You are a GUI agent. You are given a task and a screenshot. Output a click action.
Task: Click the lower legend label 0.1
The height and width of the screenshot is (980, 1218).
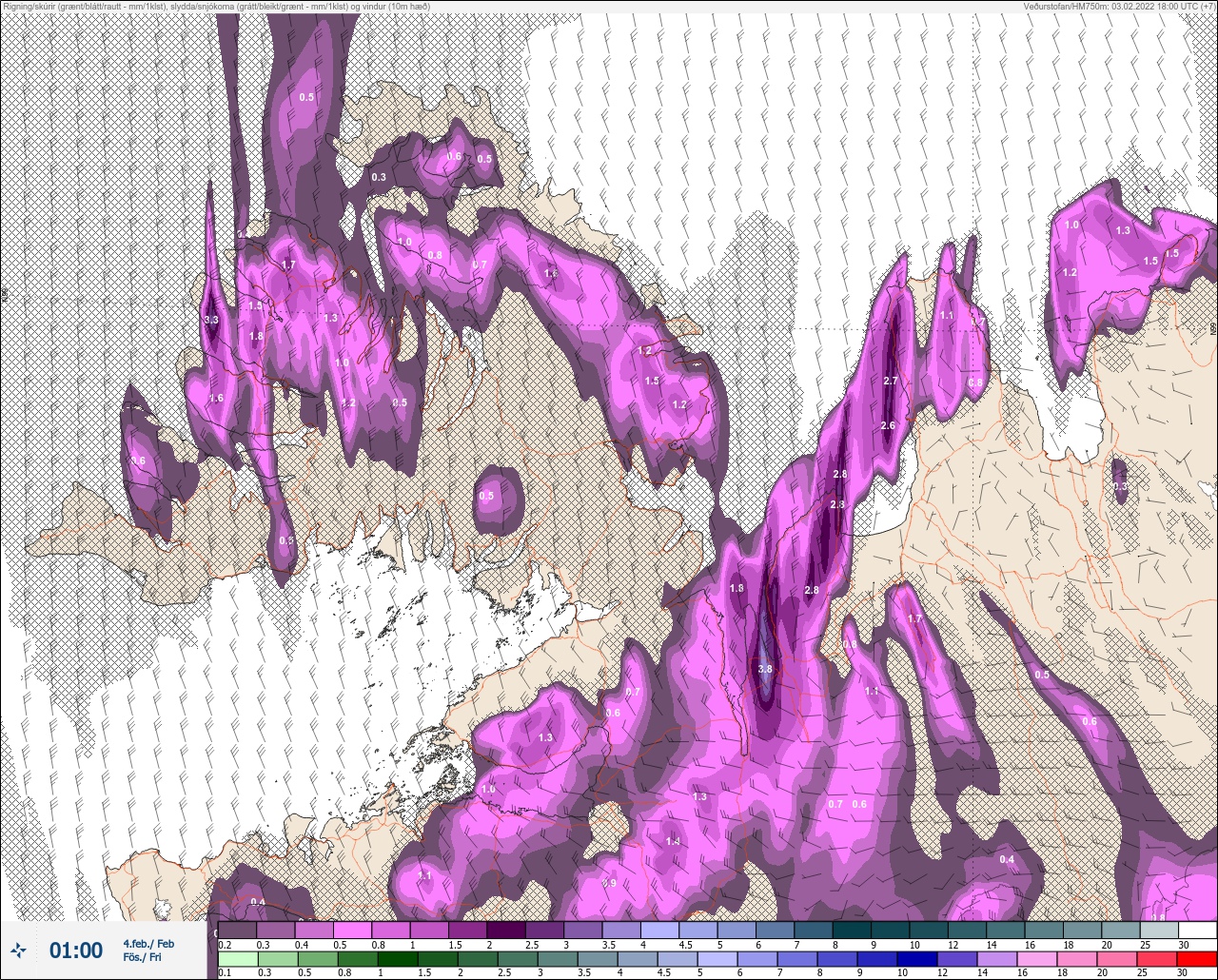[225, 973]
